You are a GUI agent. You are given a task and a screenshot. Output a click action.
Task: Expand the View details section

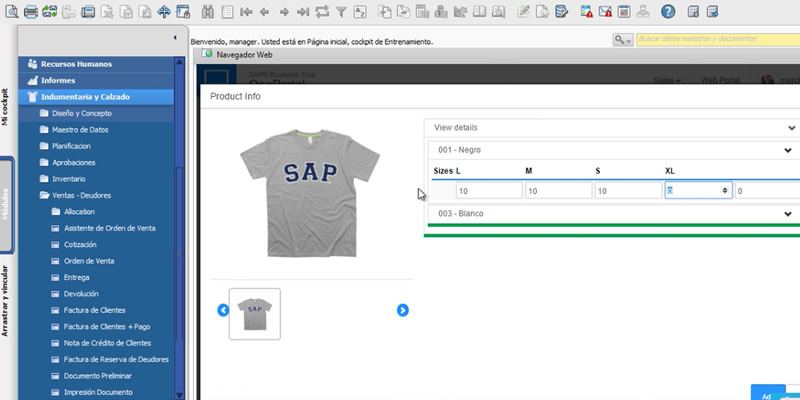610,128
